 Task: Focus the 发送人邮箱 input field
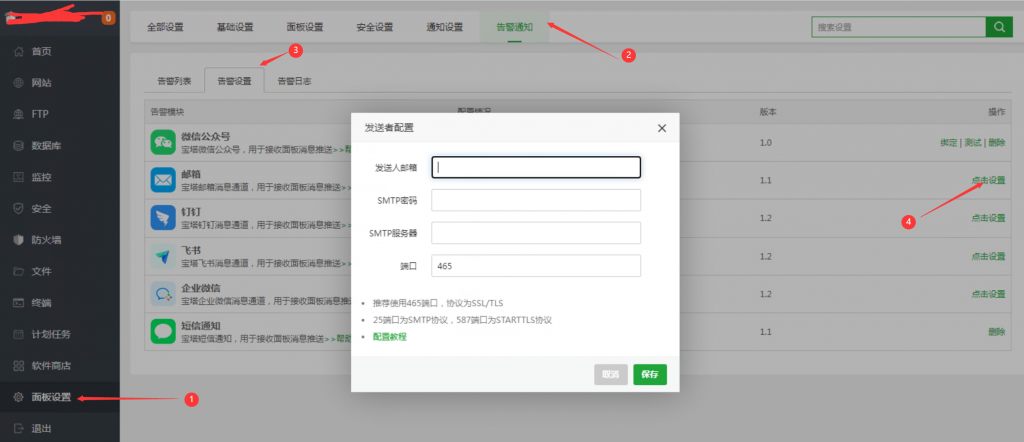(535, 168)
